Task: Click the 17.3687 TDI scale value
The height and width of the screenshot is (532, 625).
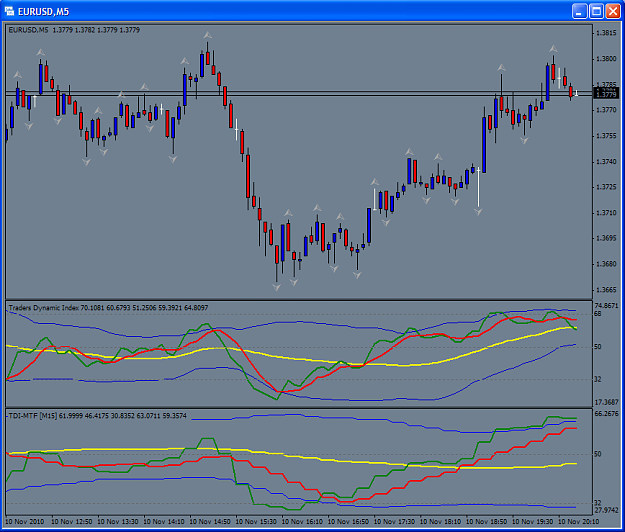Action: pos(606,402)
